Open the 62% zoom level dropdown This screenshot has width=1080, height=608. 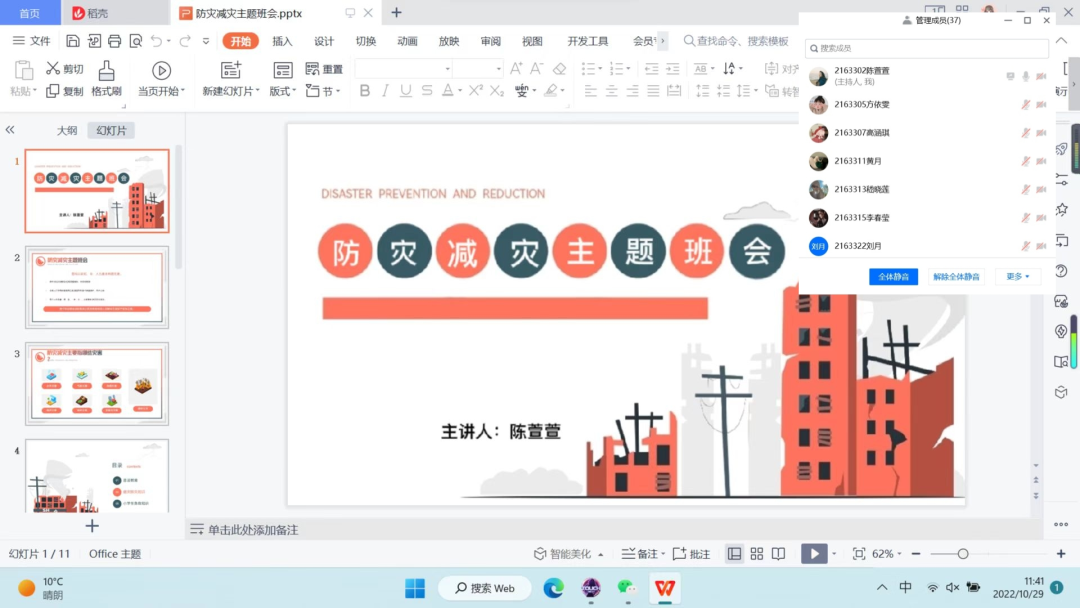(x=887, y=554)
